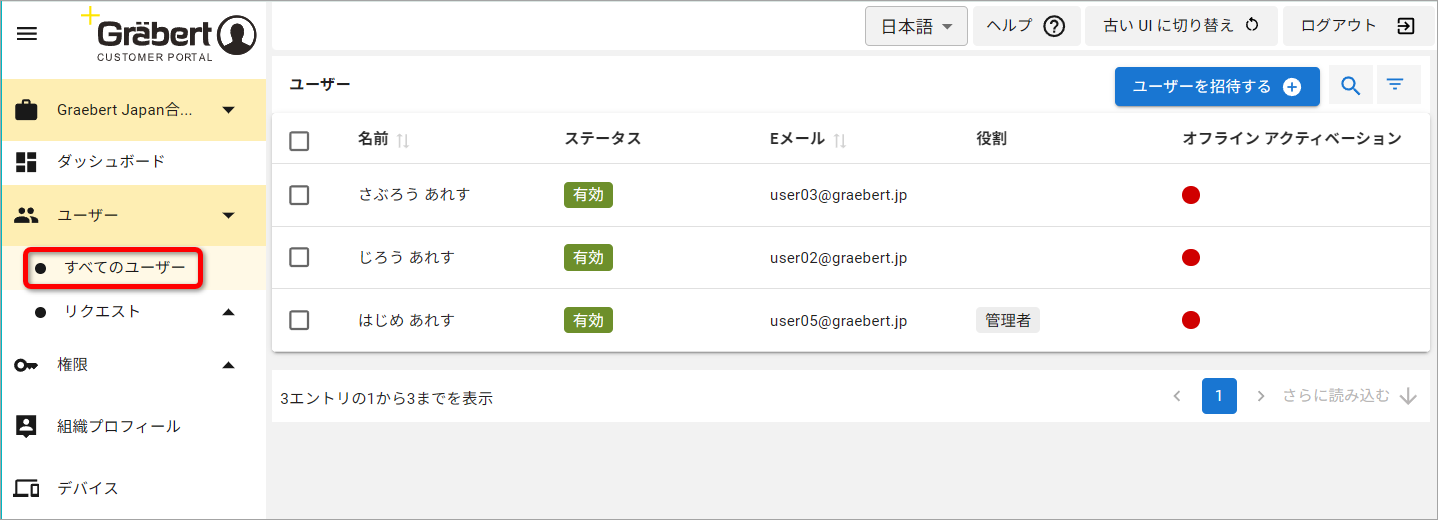The width and height of the screenshot is (1438, 520).
Task: Click the search magnifier icon
Action: [x=1350, y=86]
